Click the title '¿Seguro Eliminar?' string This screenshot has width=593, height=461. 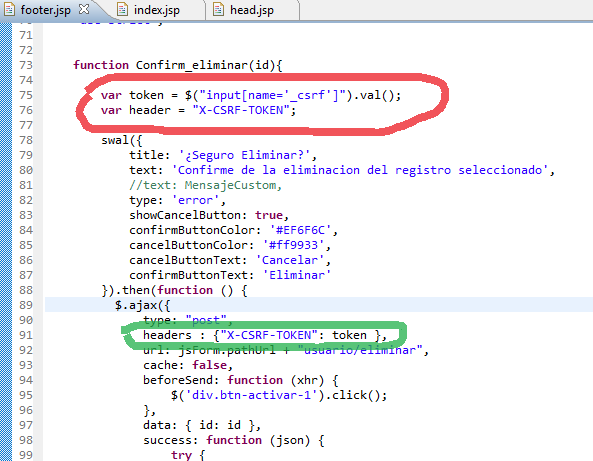click(244, 155)
